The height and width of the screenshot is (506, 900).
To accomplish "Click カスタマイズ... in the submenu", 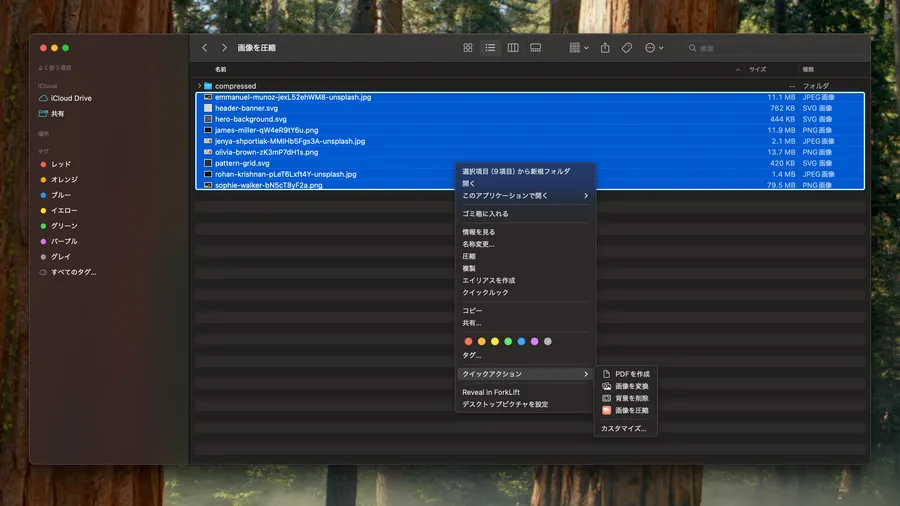I will (x=624, y=429).
